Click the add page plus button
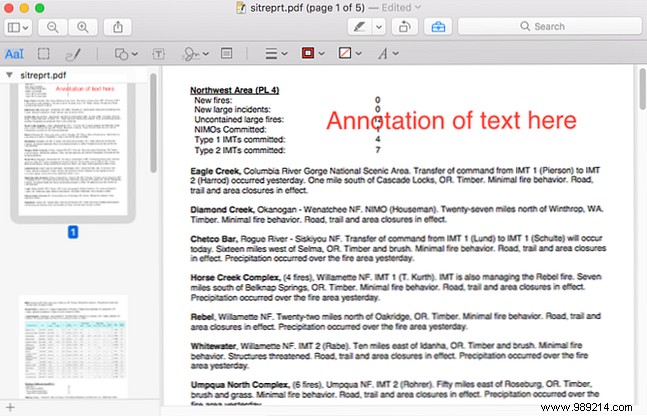The image size is (647, 416). [10, 408]
